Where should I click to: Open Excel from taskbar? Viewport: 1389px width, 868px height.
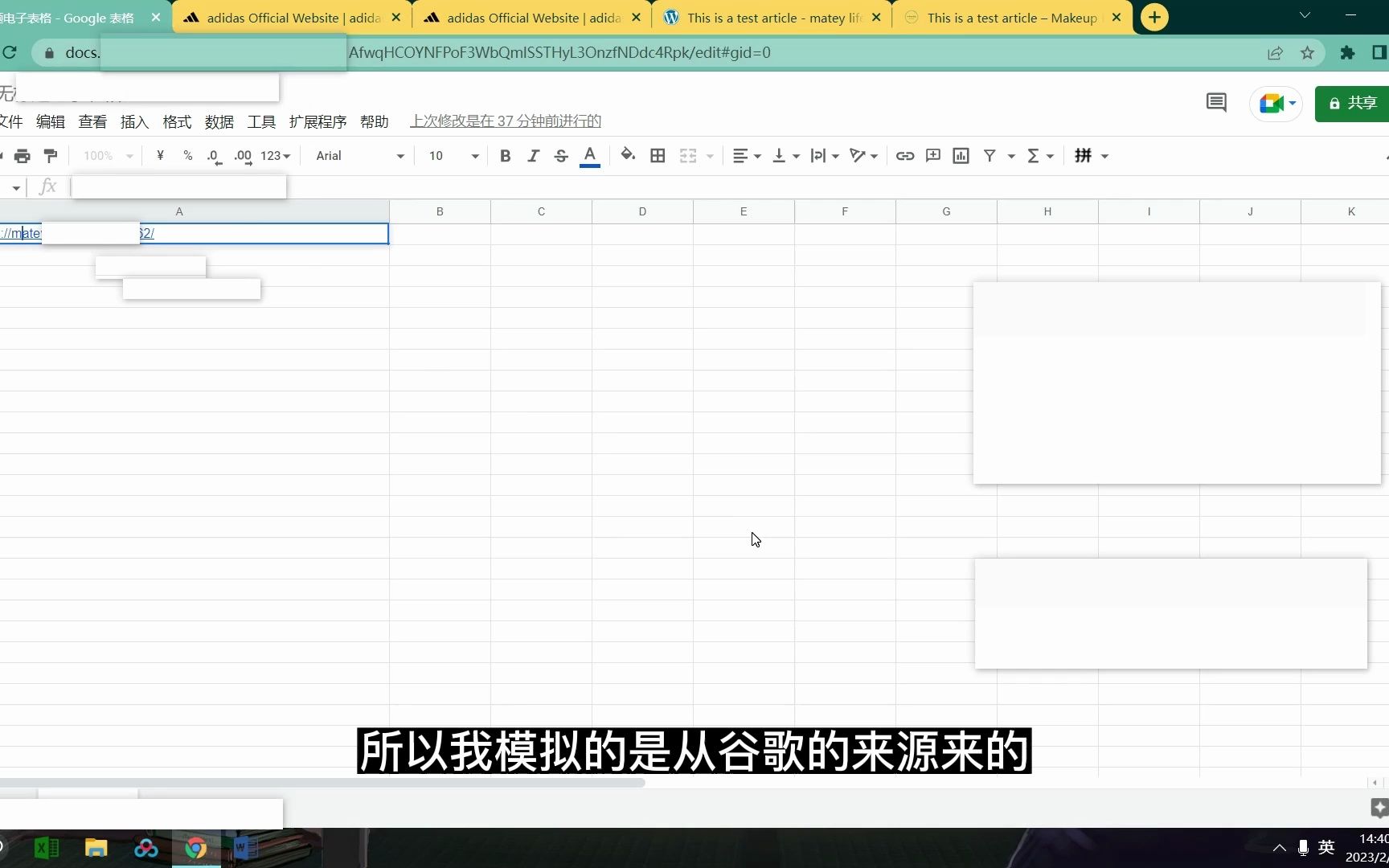coord(47,848)
